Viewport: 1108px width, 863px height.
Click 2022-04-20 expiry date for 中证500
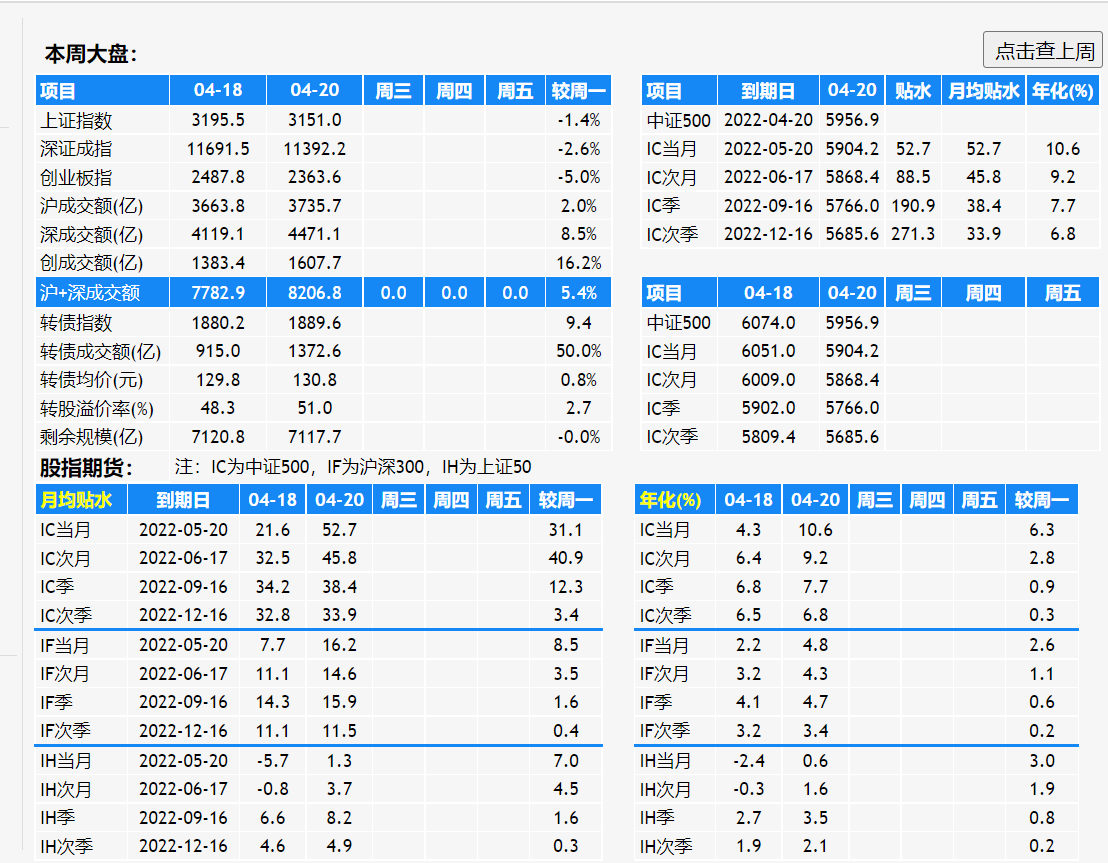pyautogui.click(x=768, y=120)
